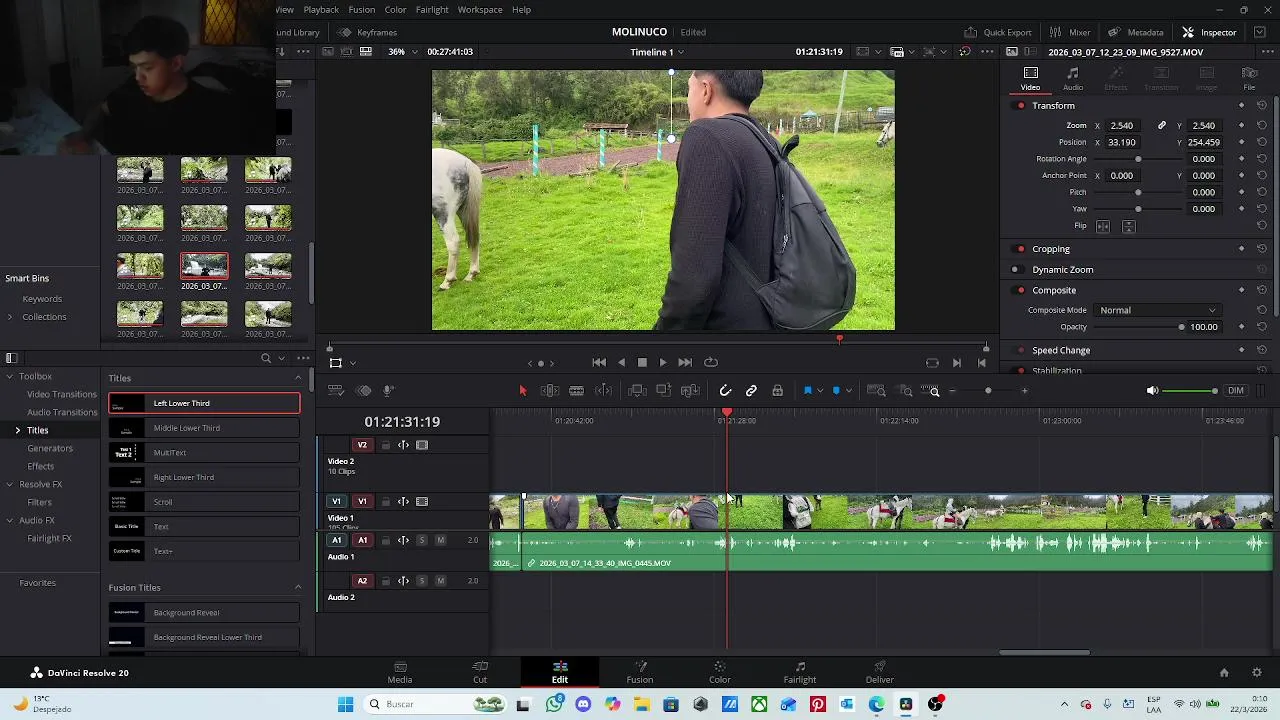Toggle Position Lock padlock icon
The height and width of the screenshot is (720, 1280).
(x=777, y=391)
